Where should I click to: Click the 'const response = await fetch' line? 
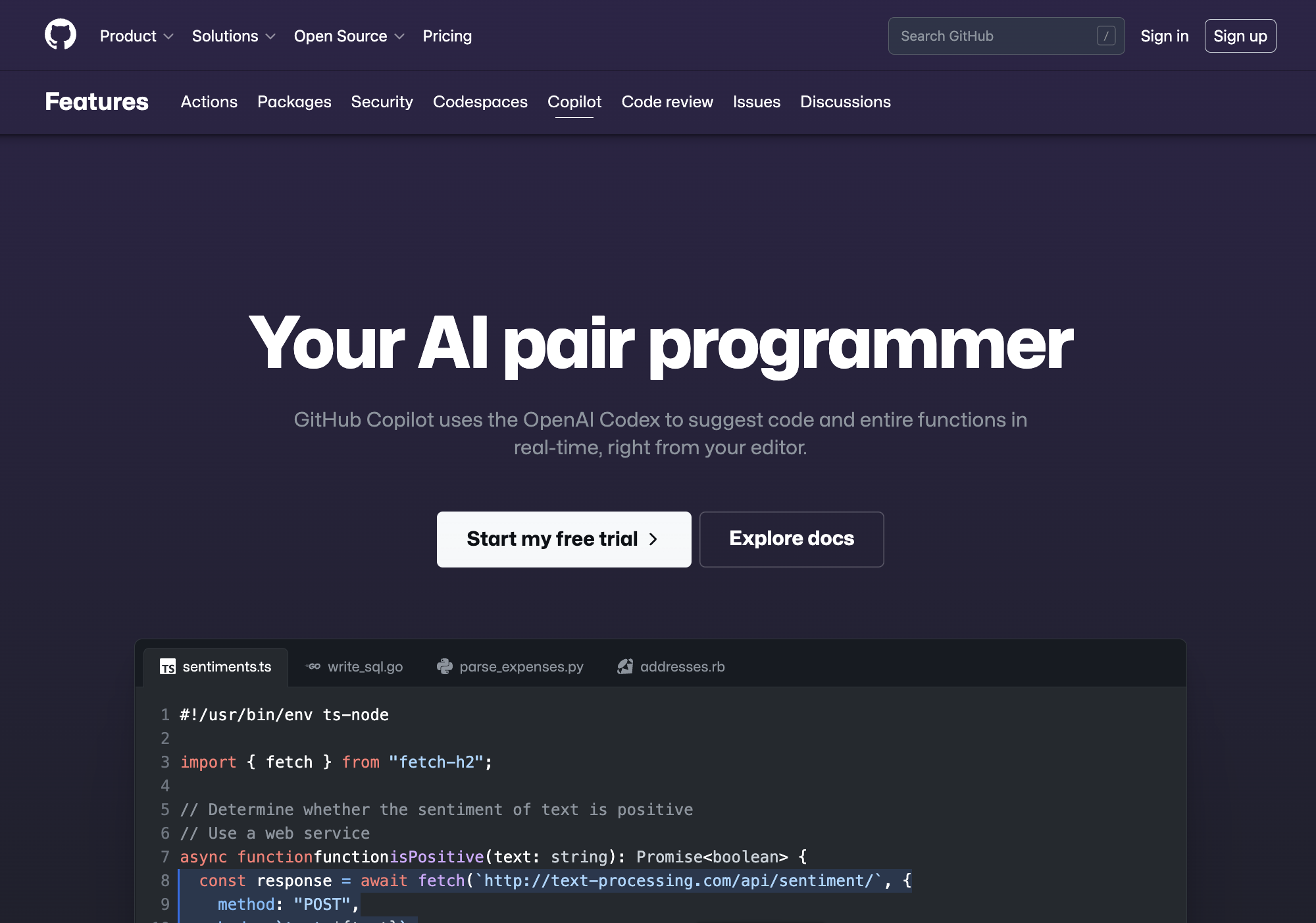click(x=555, y=881)
